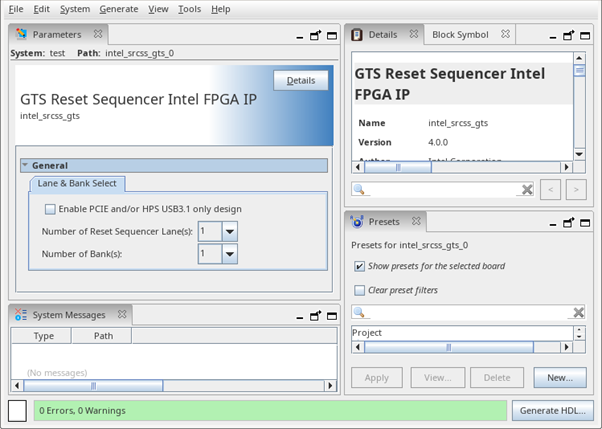Screen dimensions: 602x429
Task: Minimize the Presets panel
Action: (553, 224)
